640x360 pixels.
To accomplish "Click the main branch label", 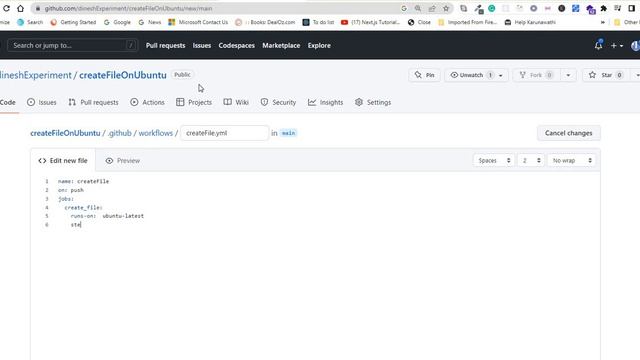I will point(288,133).
